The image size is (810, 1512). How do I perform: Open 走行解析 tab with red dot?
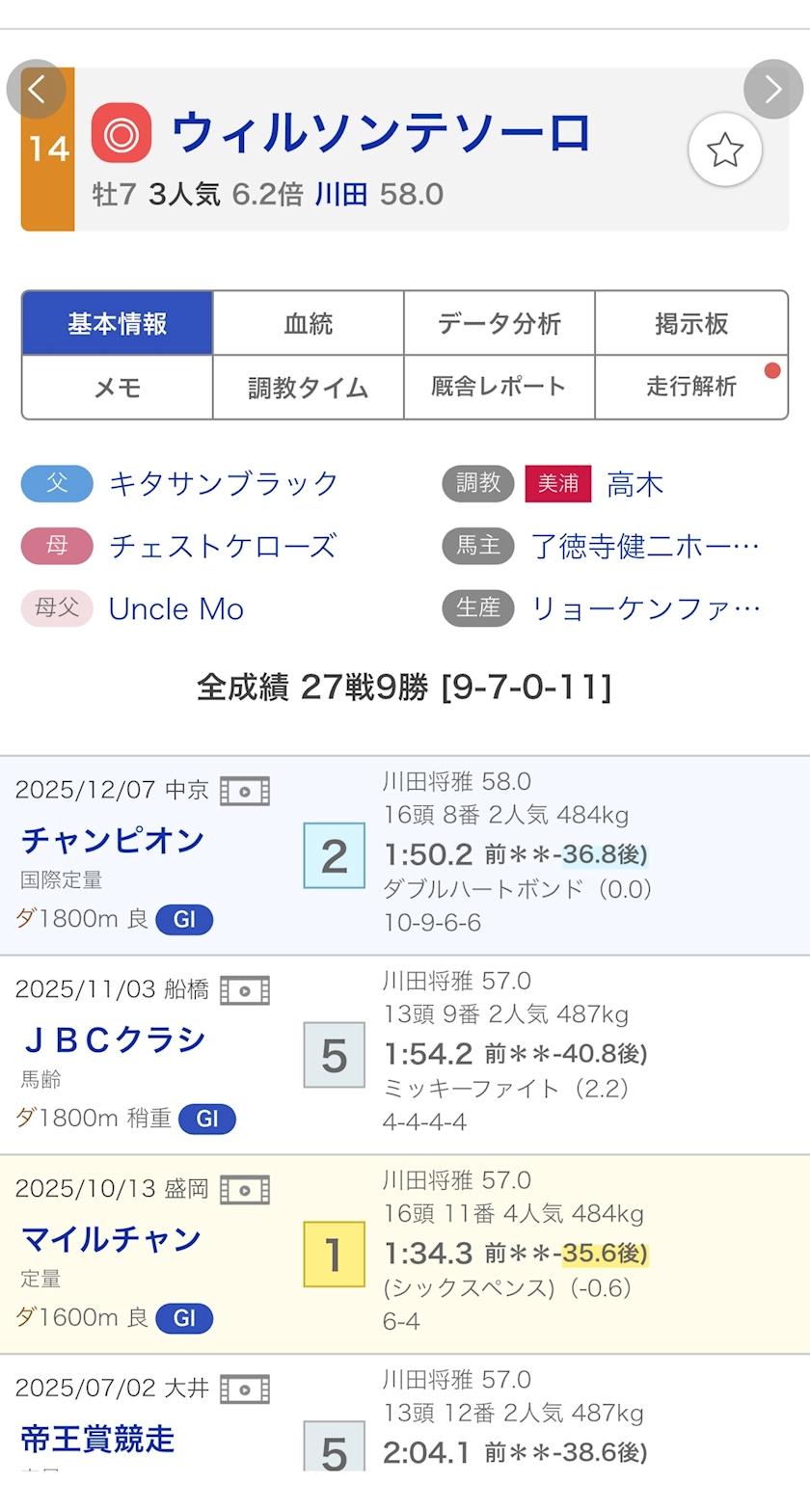(690, 388)
